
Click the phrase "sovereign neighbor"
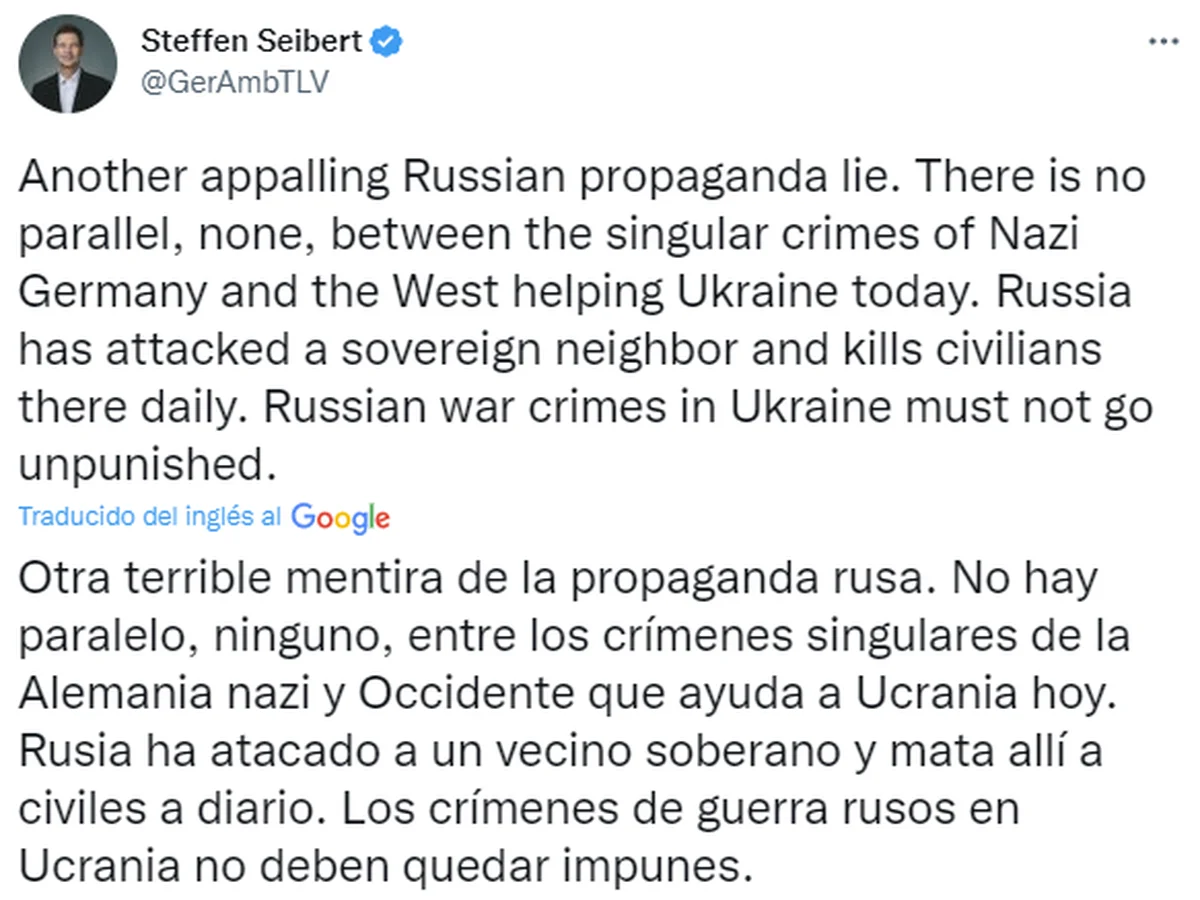coord(525,352)
